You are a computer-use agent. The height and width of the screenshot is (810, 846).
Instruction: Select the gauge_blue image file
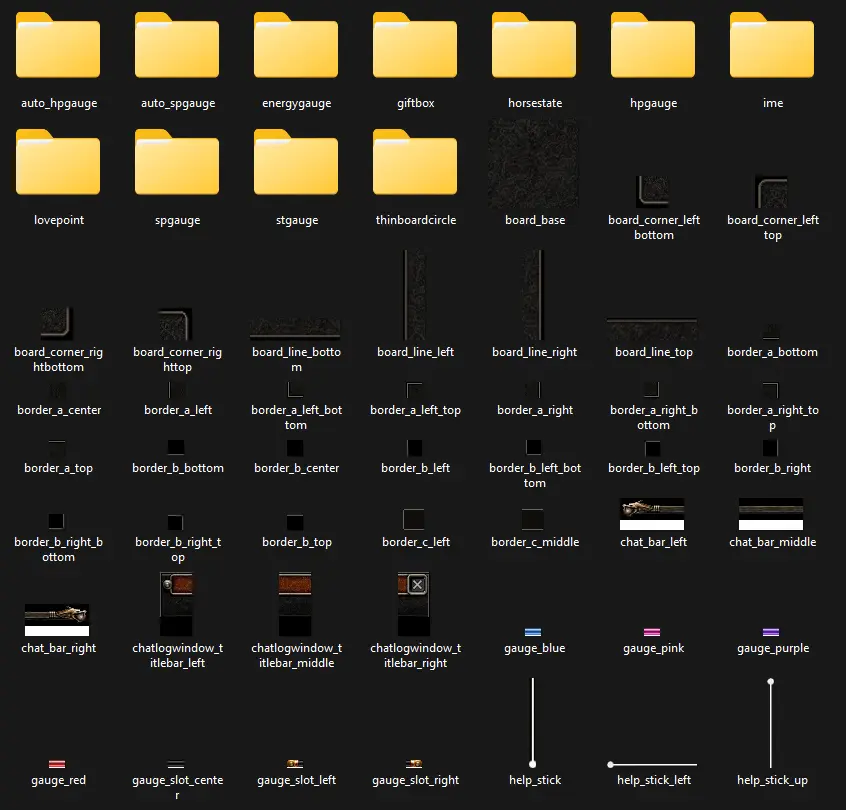click(x=534, y=632)
